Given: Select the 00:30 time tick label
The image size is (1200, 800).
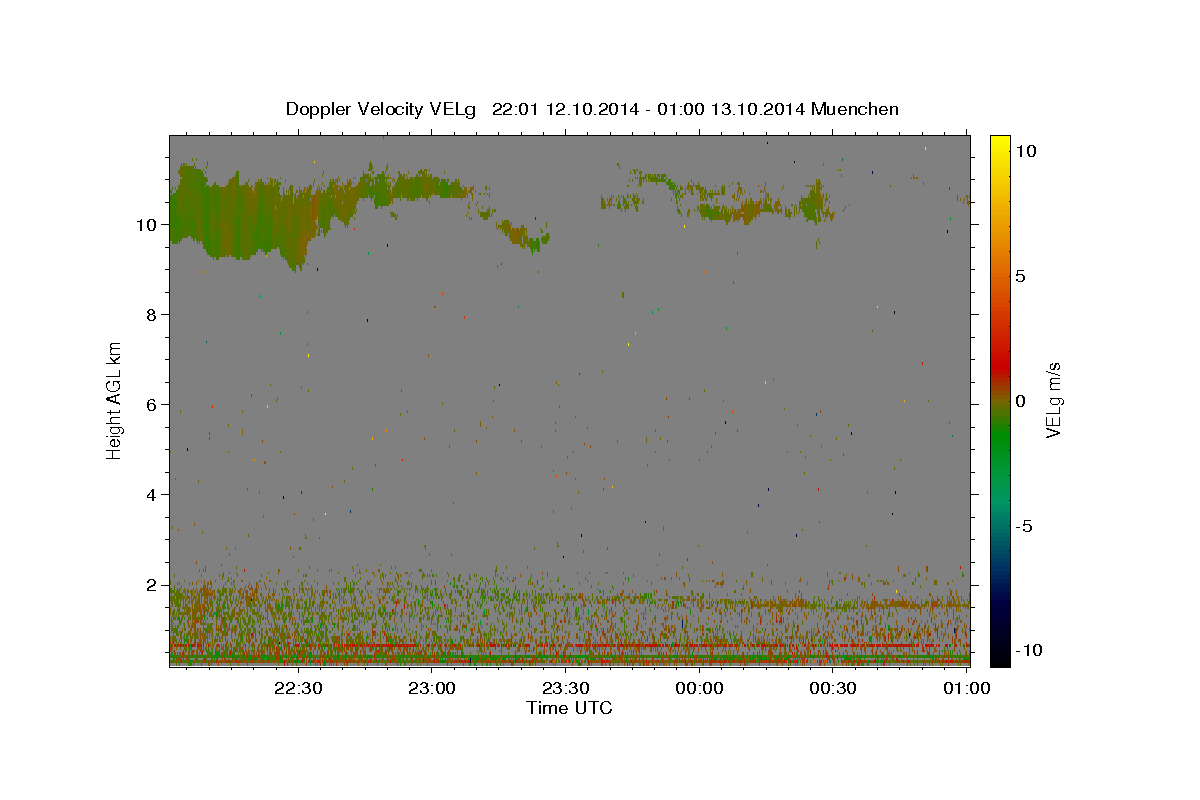Looking at the screenshot, I should click(x=833, y=688).
